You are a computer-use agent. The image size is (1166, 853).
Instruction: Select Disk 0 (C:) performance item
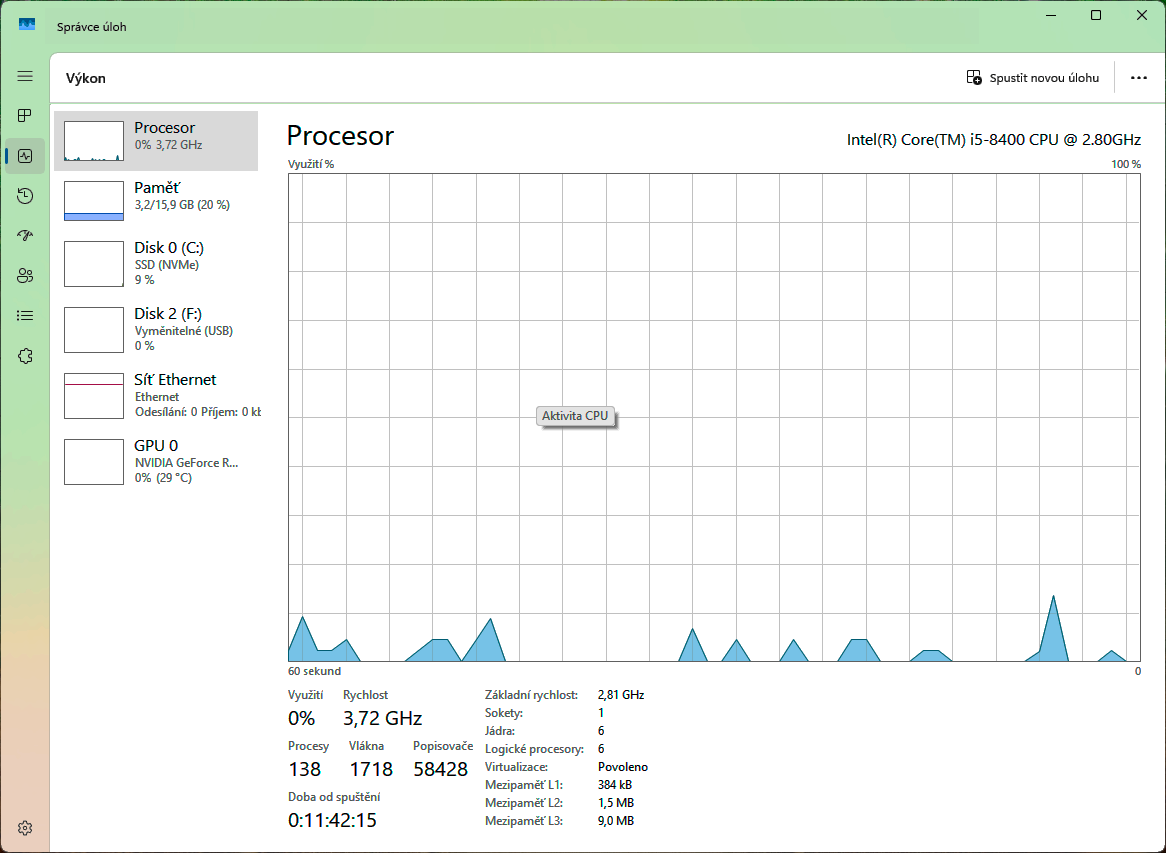(156, 263)
